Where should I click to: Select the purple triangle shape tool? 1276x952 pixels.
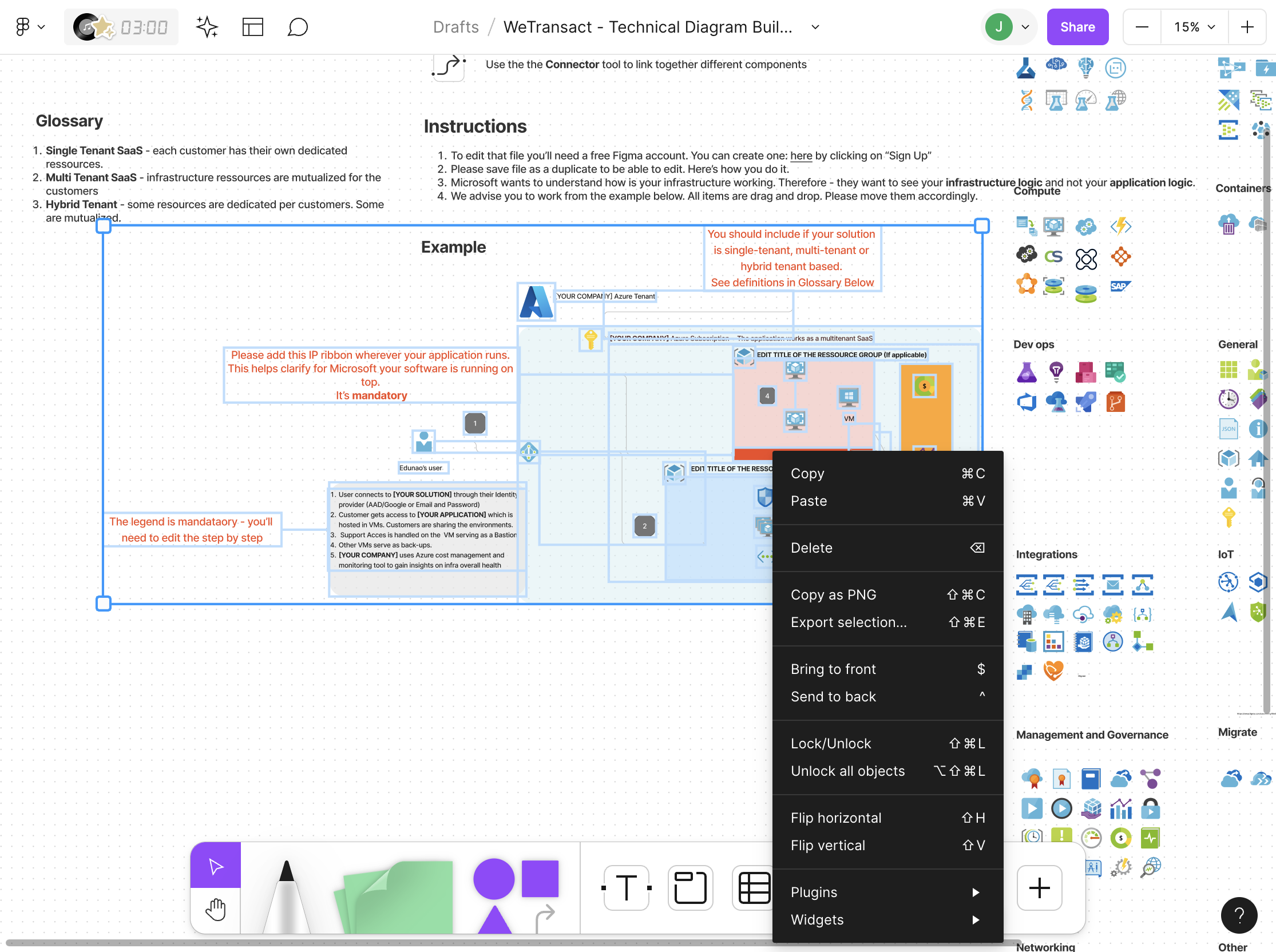click(494, 920)
